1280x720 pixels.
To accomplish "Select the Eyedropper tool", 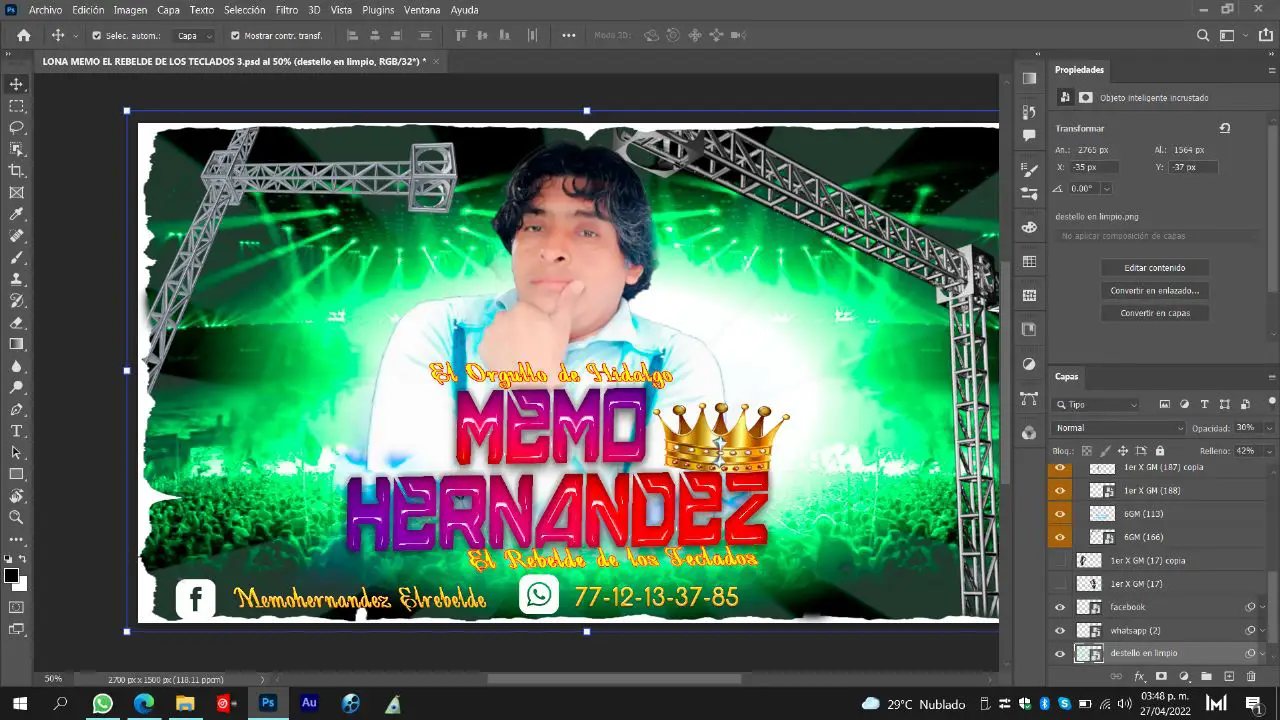I will pyautogui.click(x=17, y=214).
